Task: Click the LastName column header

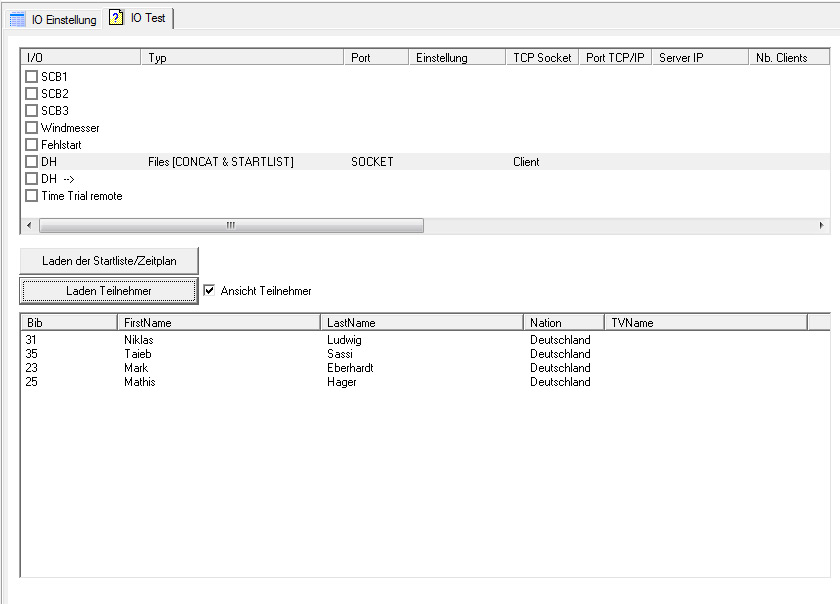Action: 422,323
